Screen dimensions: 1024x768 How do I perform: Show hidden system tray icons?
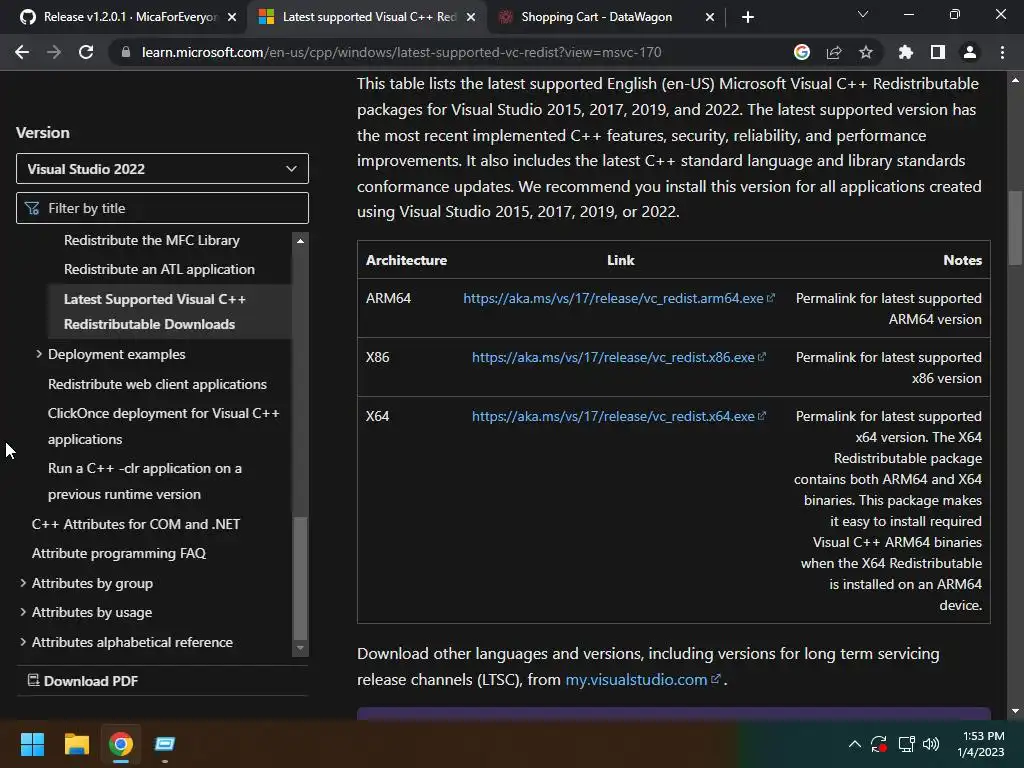coord(854,744)
